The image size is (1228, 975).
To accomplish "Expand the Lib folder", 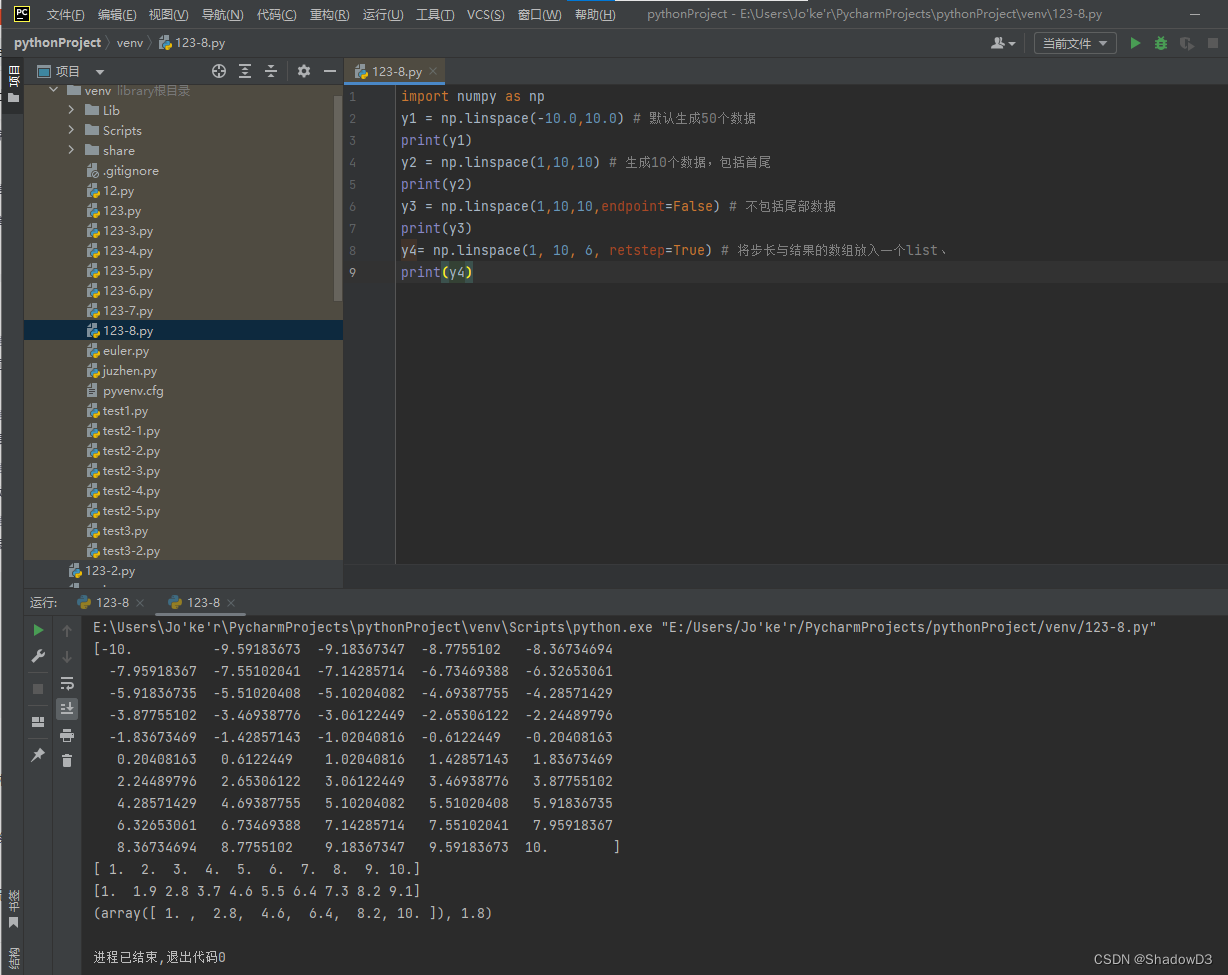I will [x=71, y=110].
